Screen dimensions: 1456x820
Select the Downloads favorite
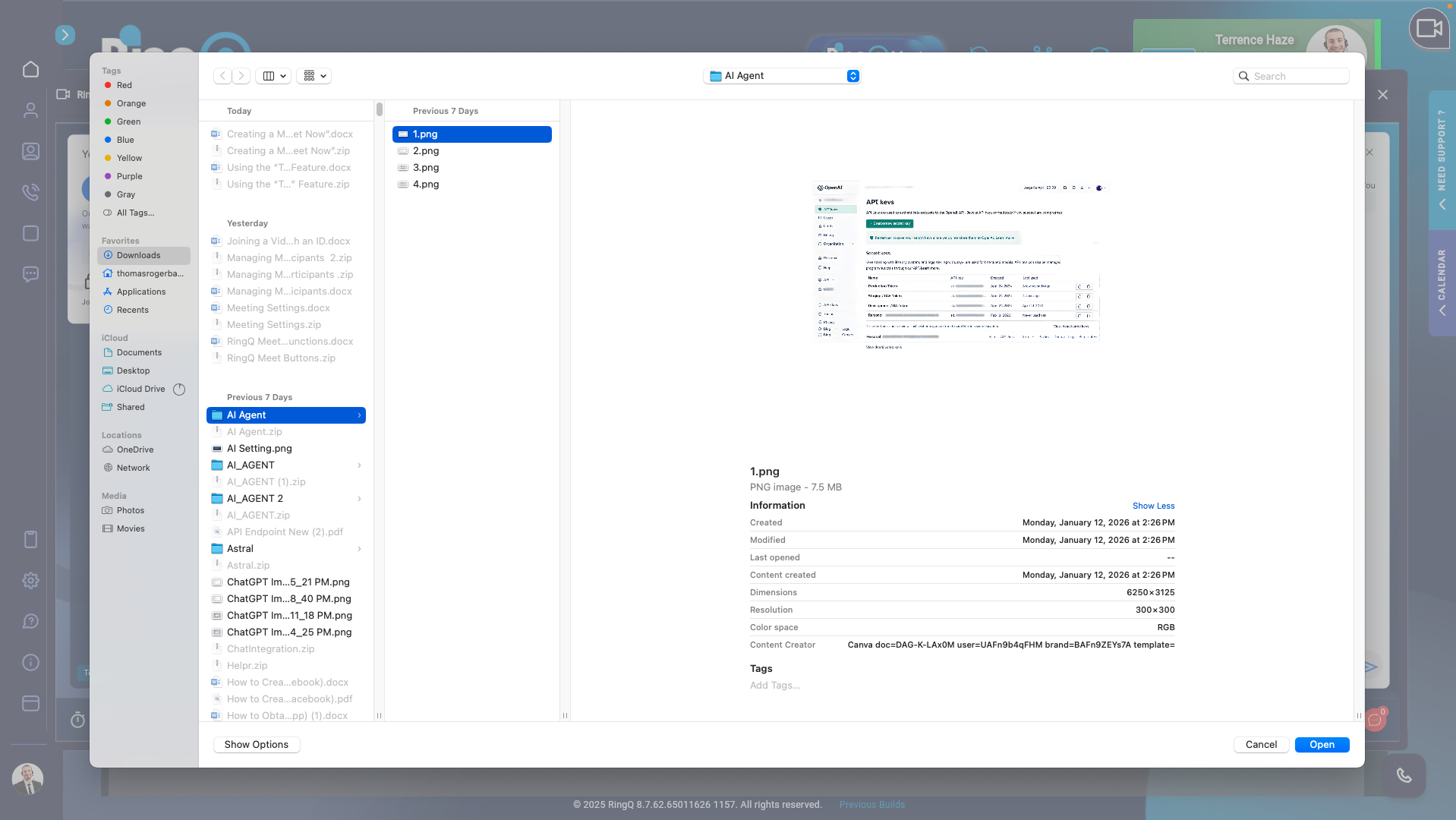tap(137, 255)
